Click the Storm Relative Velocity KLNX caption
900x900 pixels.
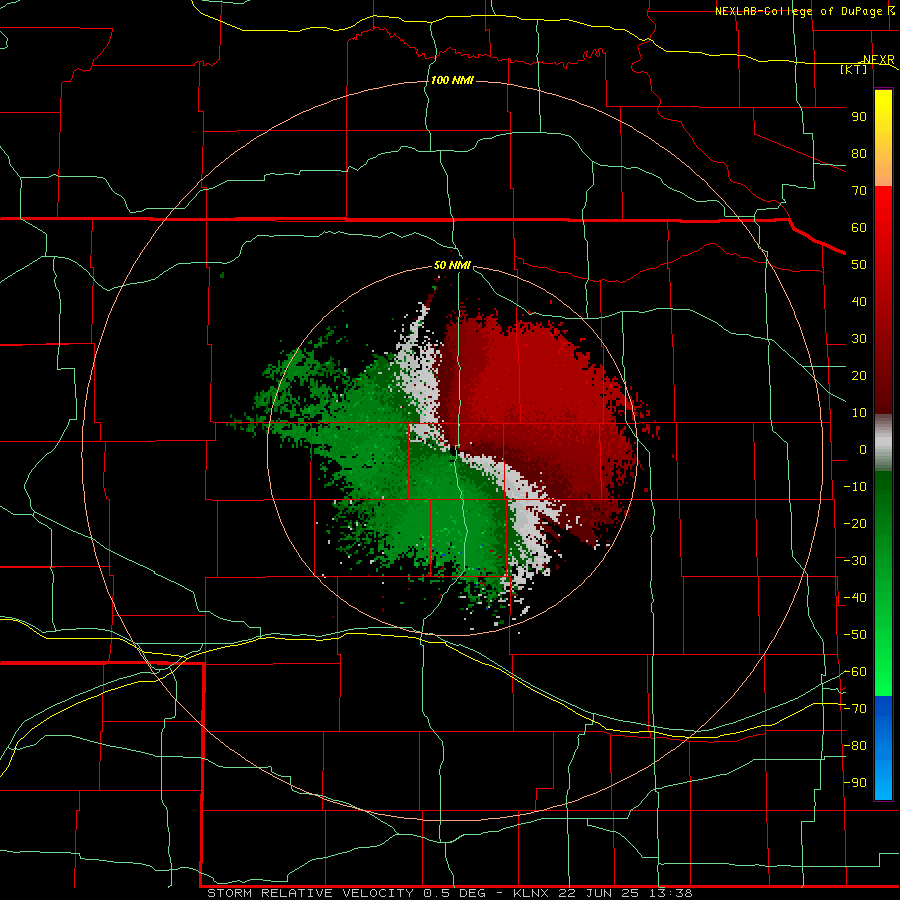(x=450, y=893)
